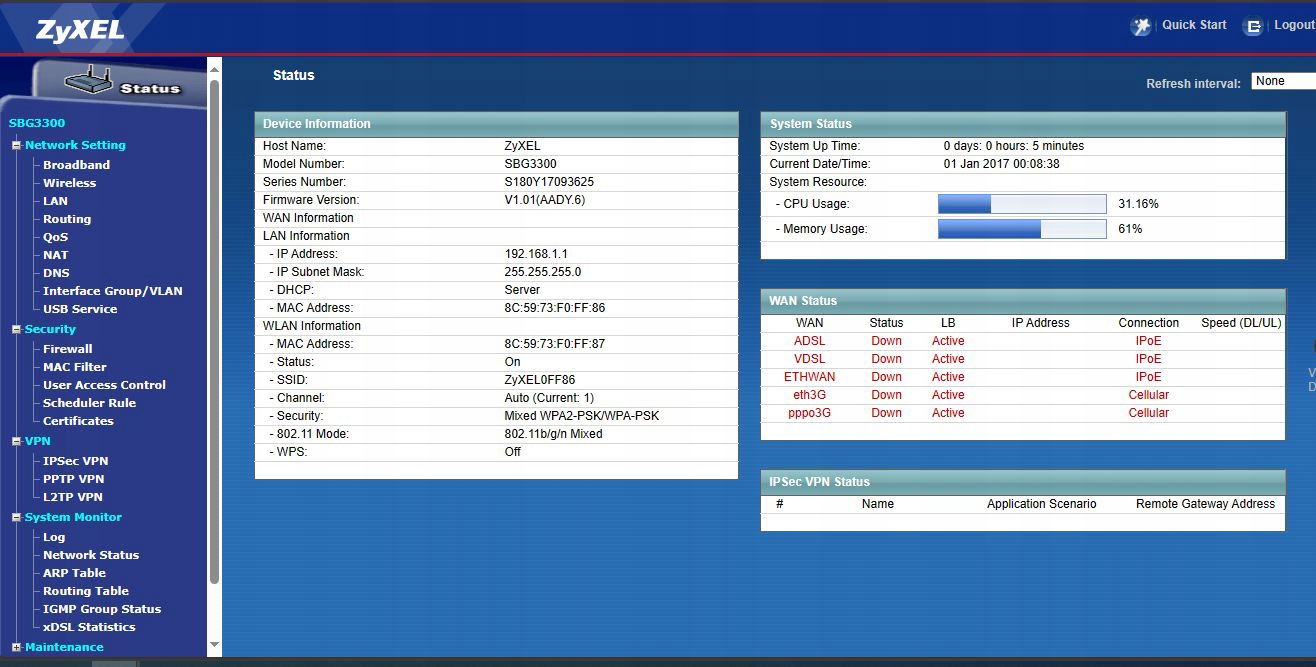The height and width of the screenshot is (667, 1316).
Task: Click the Security heading link
Action: [x=50, y=329]
